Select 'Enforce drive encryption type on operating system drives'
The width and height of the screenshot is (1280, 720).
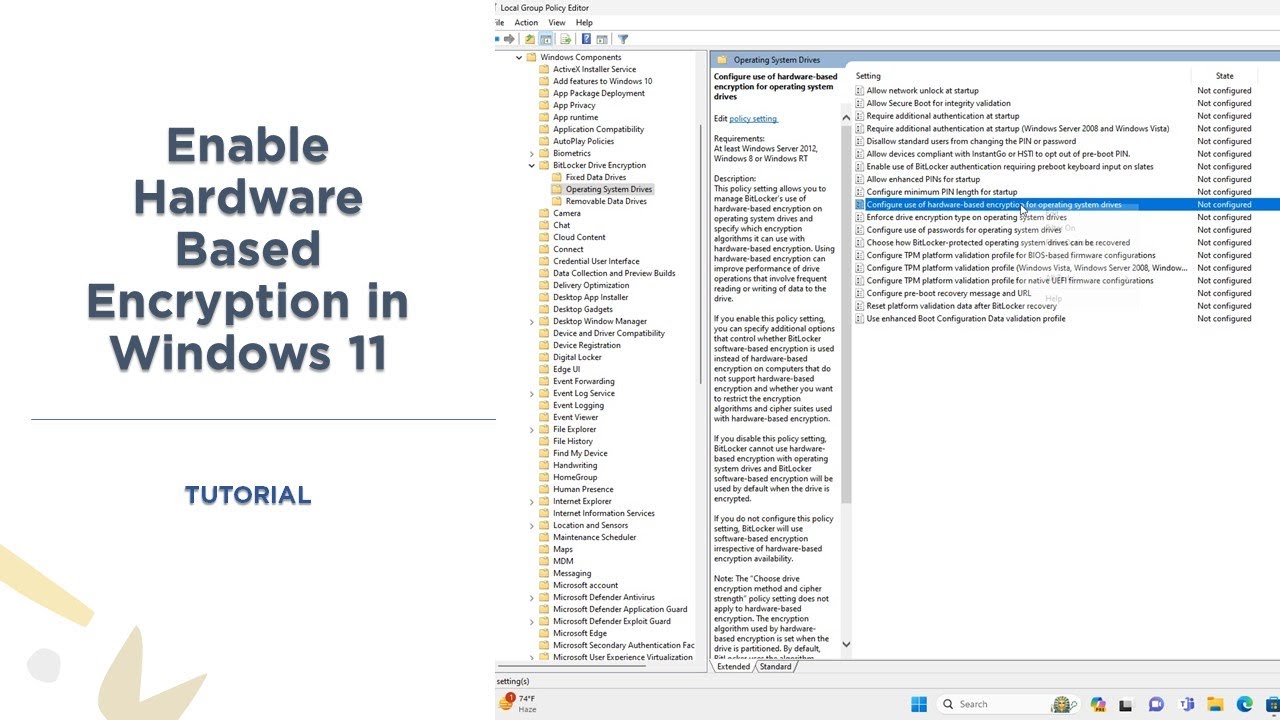click(966, 217)
